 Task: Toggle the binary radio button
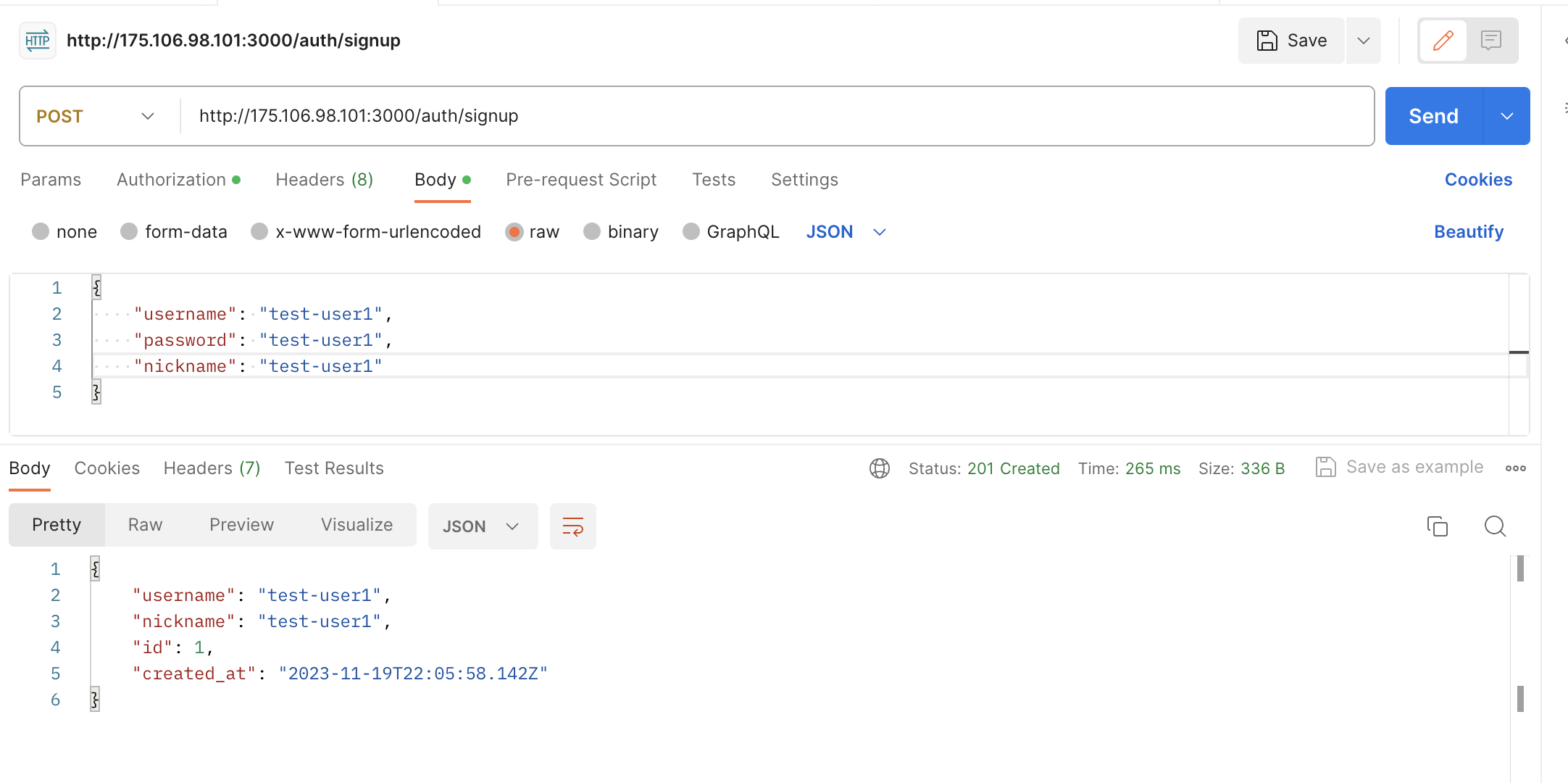[591, 231]
